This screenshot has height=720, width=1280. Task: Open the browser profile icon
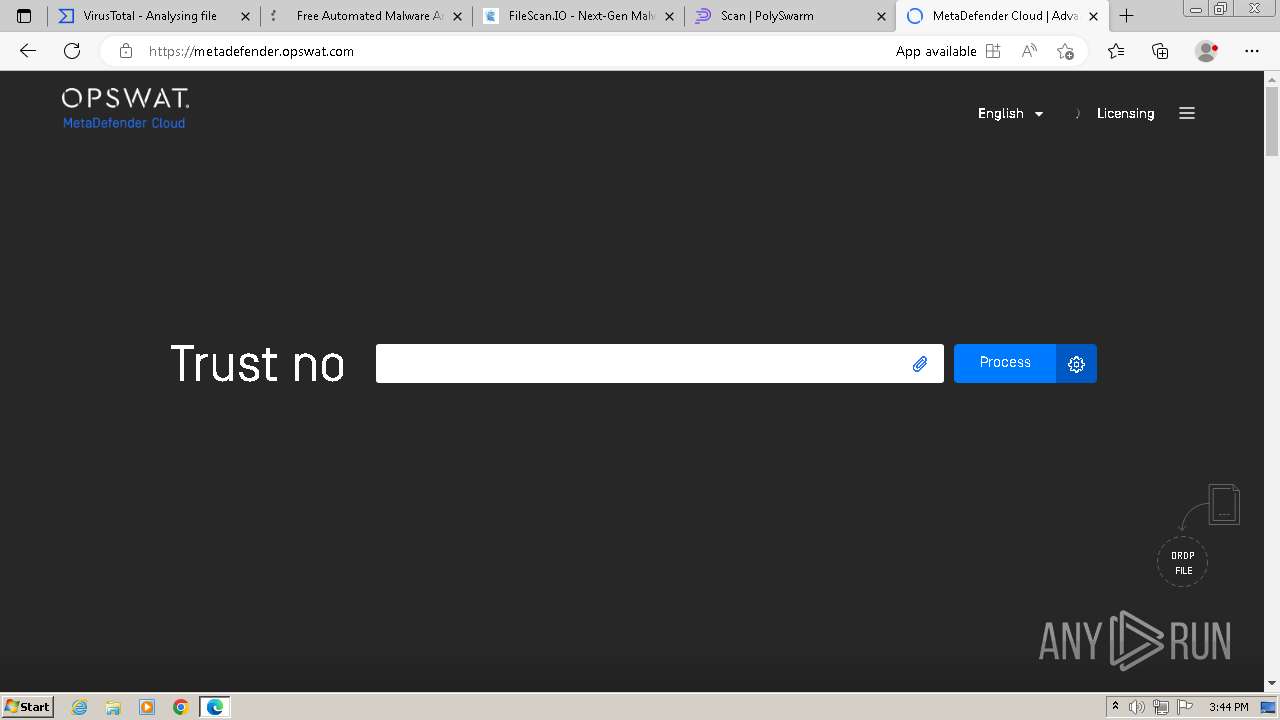point(1206,51)
